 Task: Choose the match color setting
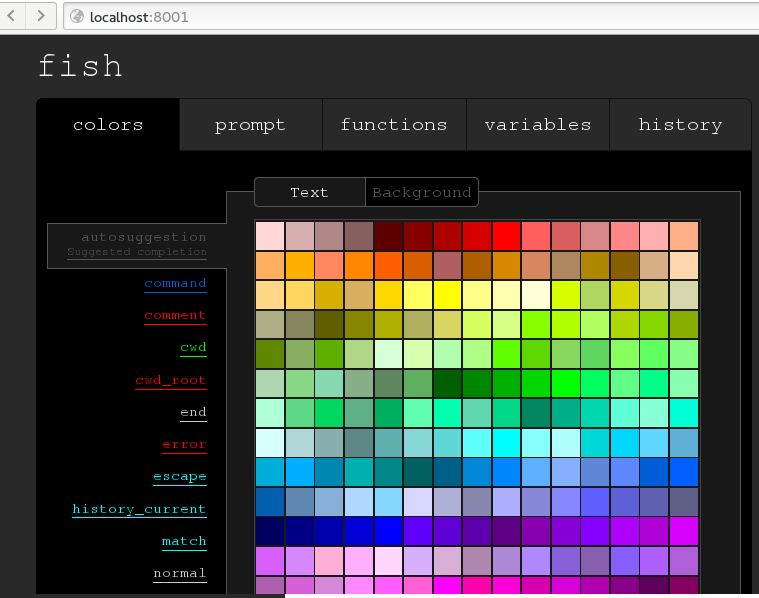[x=184, y=541]
